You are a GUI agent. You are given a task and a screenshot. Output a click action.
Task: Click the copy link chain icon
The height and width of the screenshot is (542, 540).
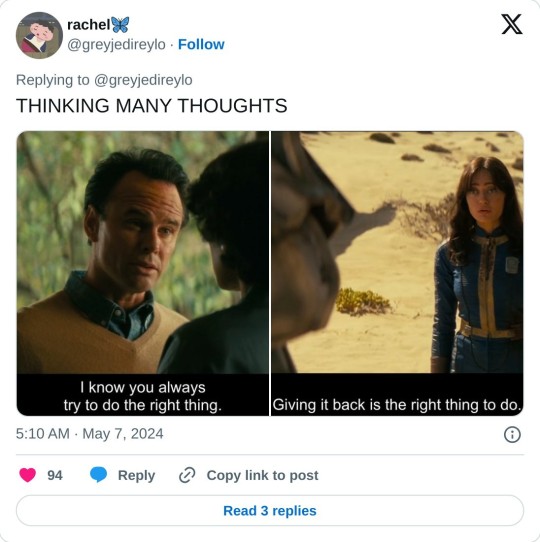pos(187,475)
